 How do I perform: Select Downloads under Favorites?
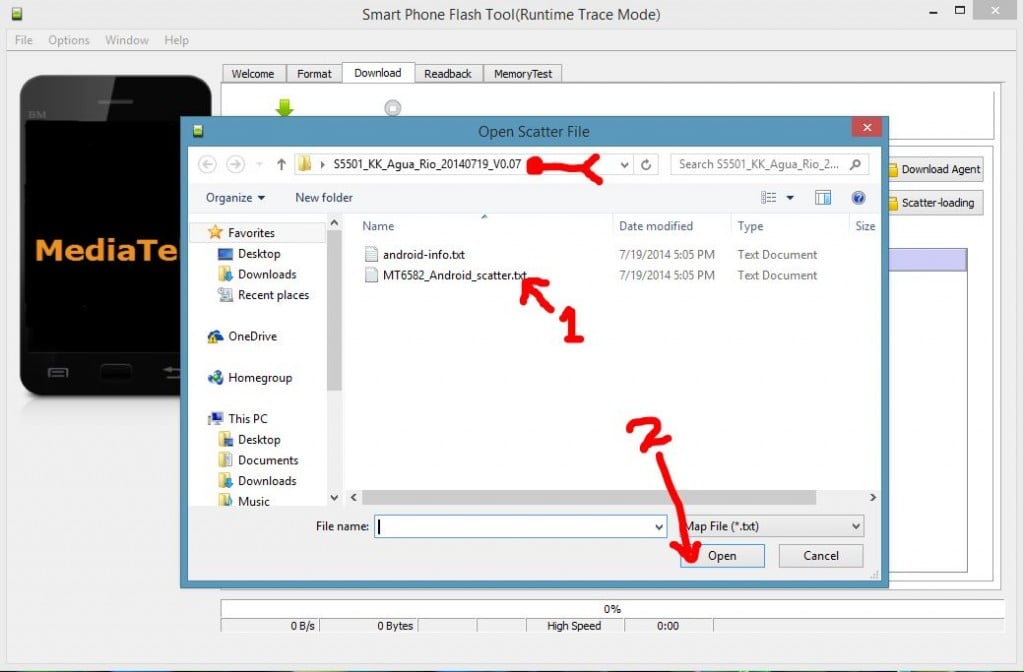[266, 274]
